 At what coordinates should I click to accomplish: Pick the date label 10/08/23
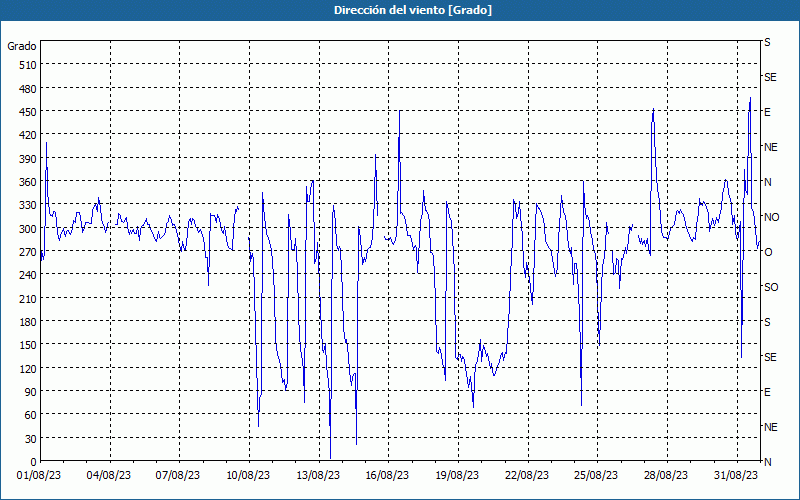coord(248,476)
